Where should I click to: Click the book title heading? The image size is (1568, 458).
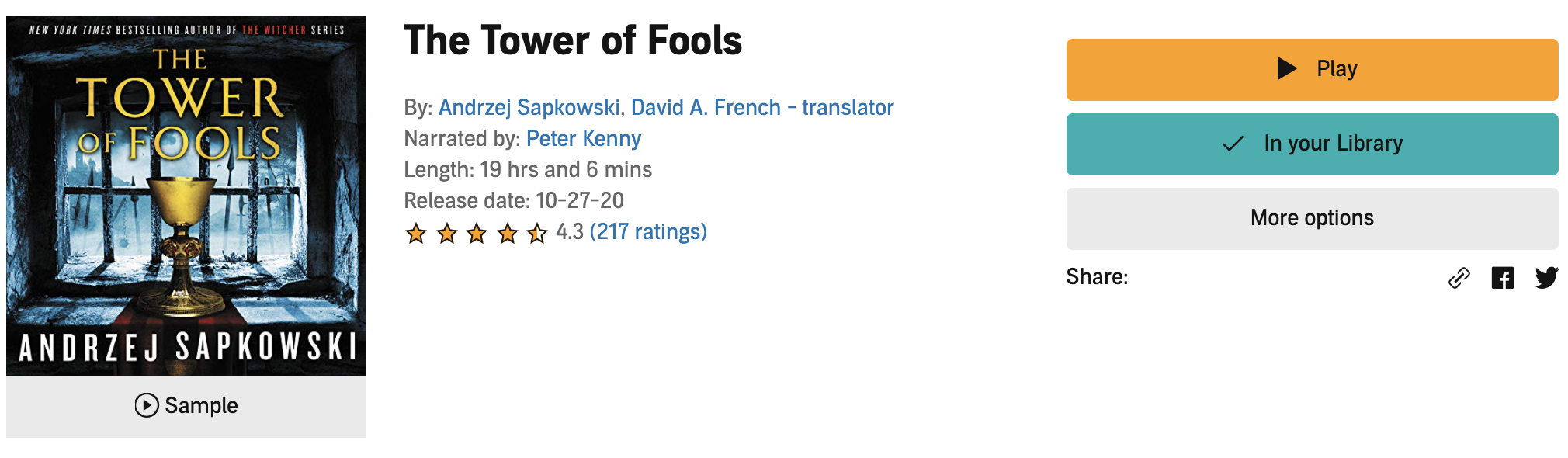pyautogui.click(x=573, y=40)
